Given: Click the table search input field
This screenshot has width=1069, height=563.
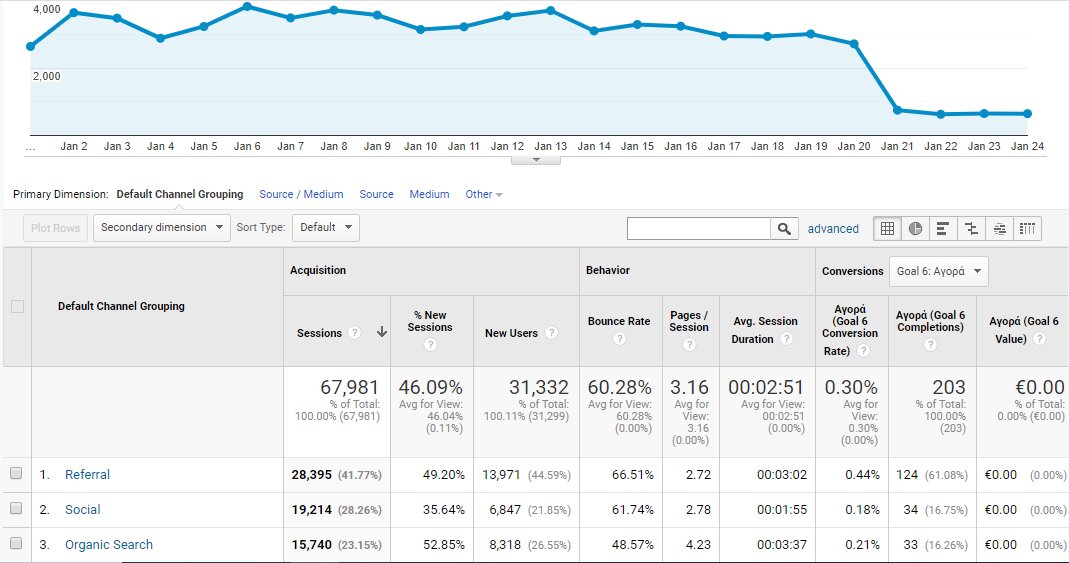Looking at the screenshot, I should tap(698, 228).
